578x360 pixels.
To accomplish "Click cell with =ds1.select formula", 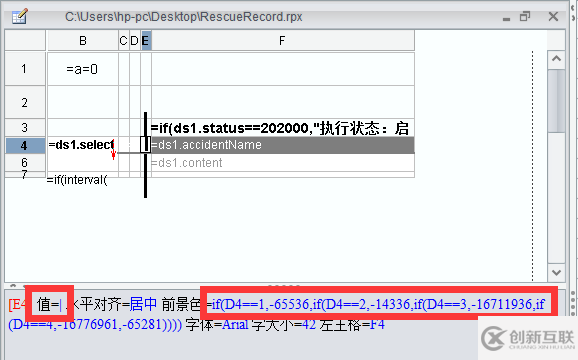I will (83, 145).
